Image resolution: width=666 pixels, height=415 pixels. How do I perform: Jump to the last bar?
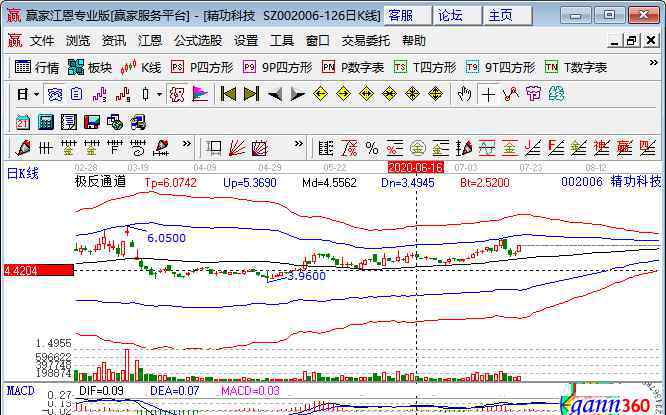pyautogui.click(x=251, y=94)
